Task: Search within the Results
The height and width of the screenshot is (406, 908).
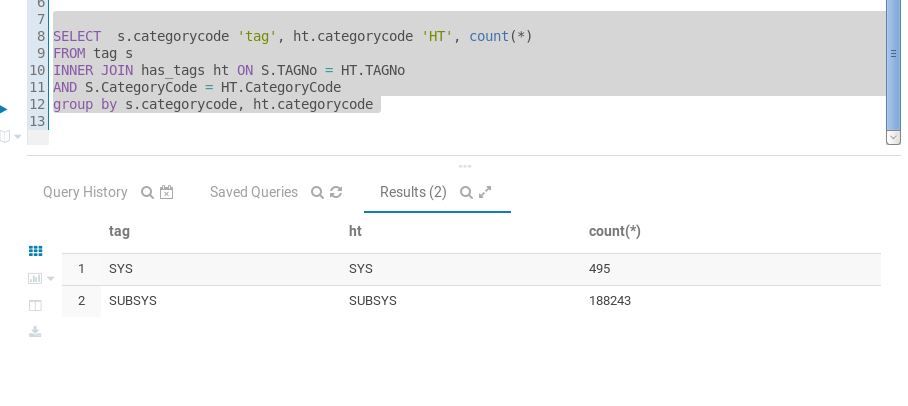Action: click(466, 192)
